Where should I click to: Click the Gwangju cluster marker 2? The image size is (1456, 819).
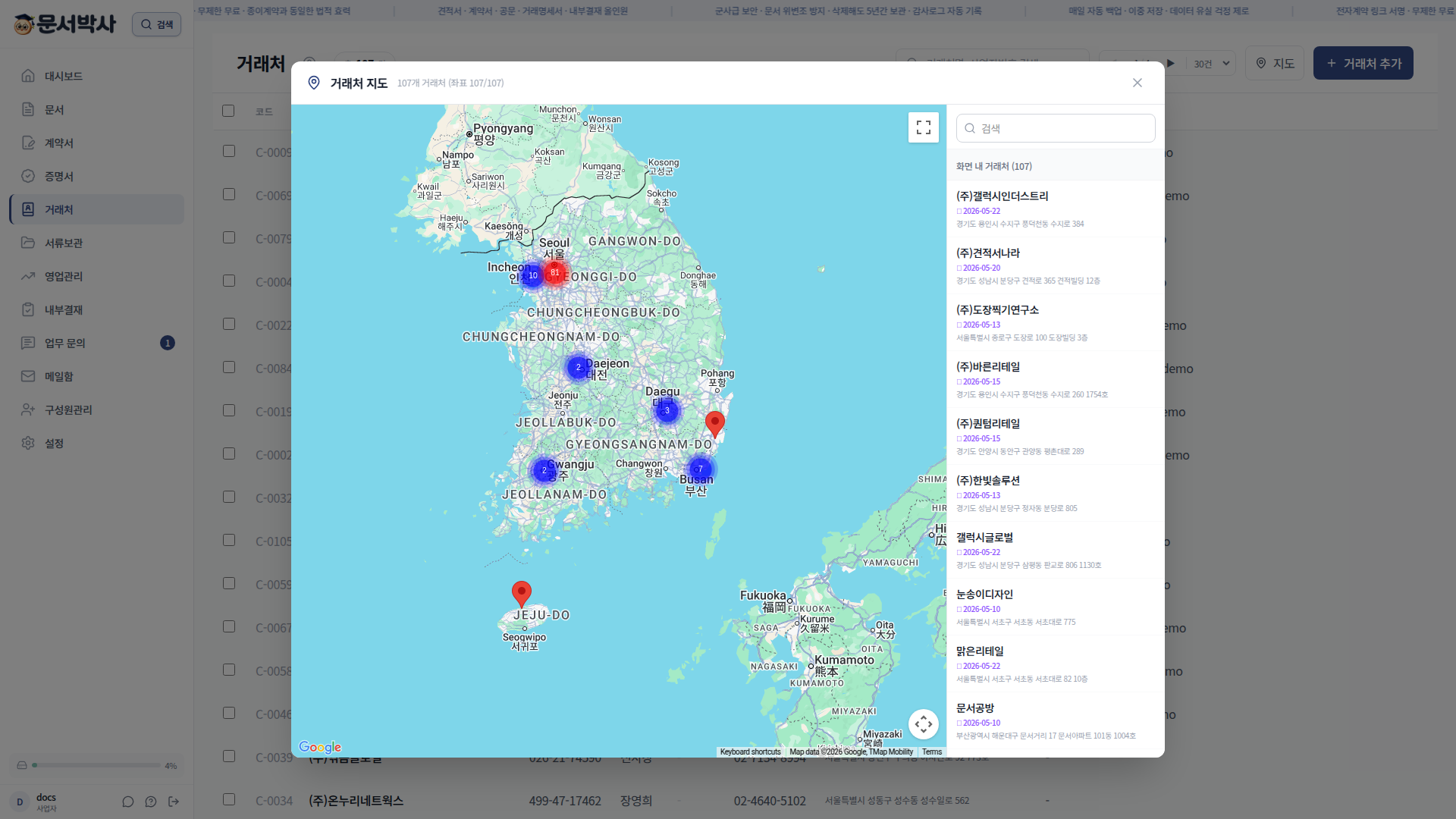[544, 470]
